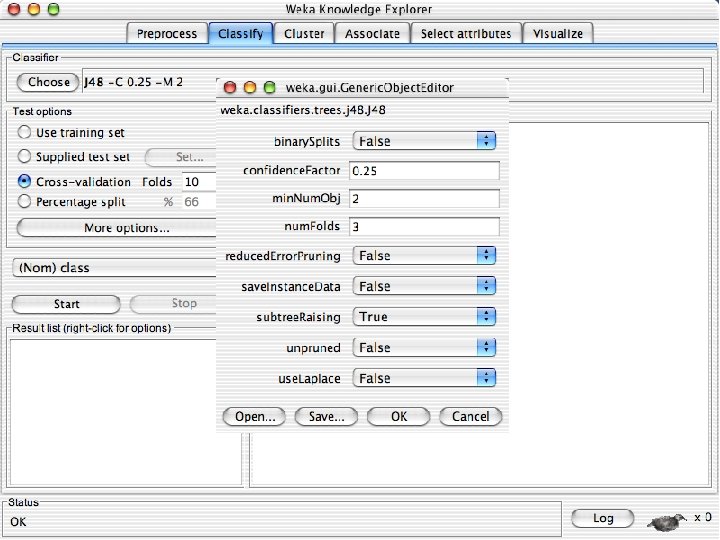Close the GenericObjectEditor dialog with red button
The height and width of the screenshot is (540, 720).
point(230,87)
